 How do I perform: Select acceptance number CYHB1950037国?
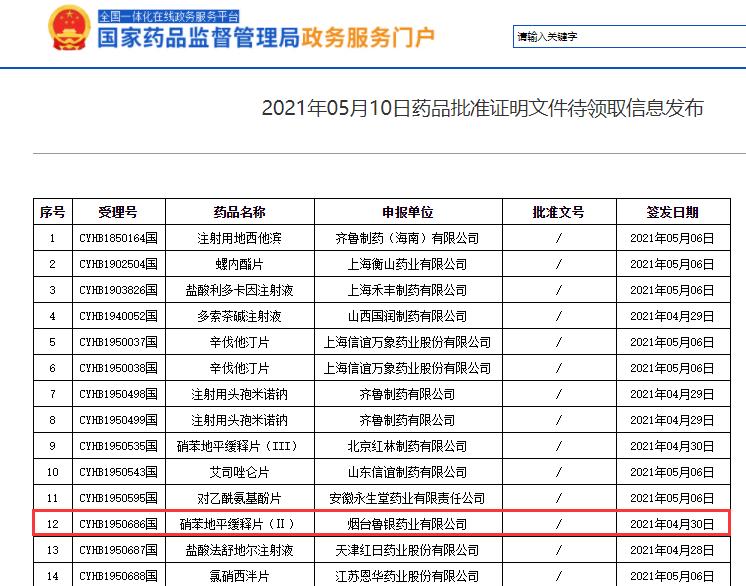[x=118, y=342]
